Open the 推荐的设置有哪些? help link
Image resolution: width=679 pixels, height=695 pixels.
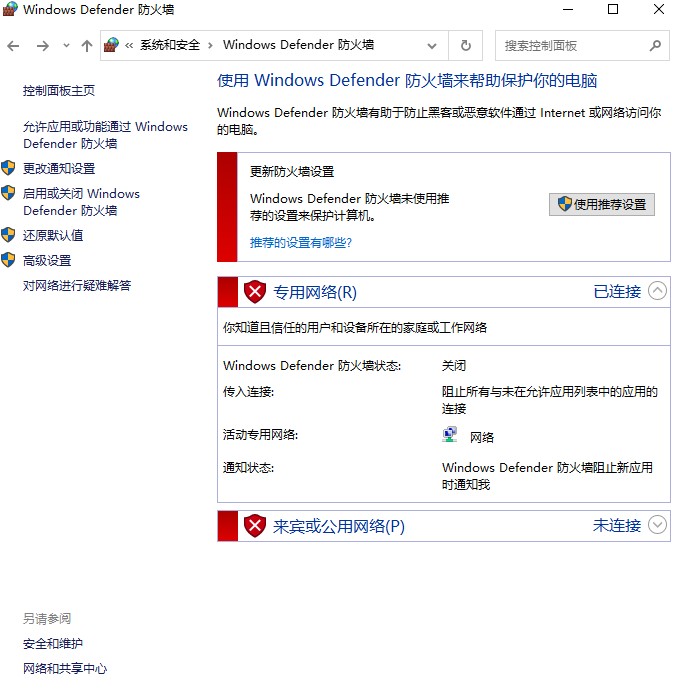301,242
